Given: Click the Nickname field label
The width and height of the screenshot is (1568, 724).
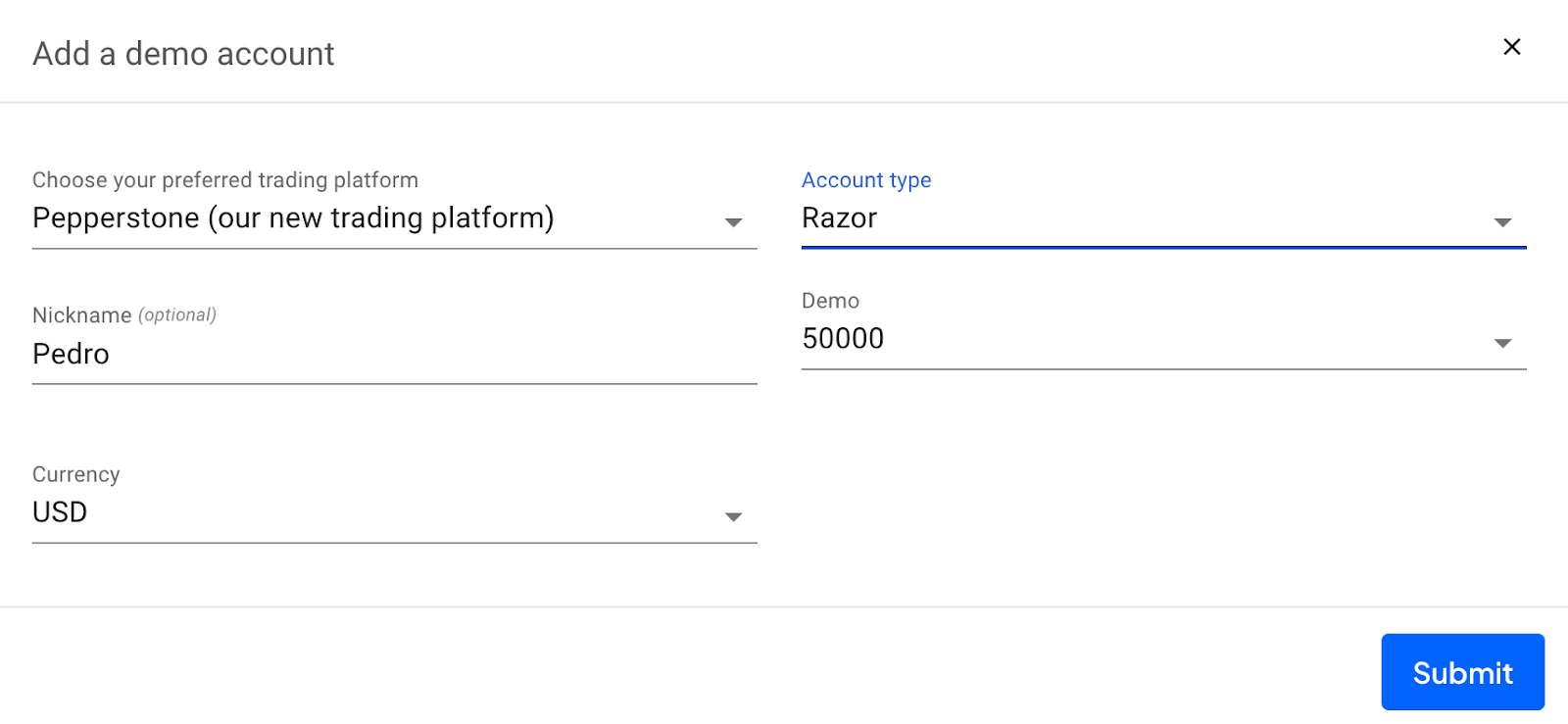Looking at the screenshot, I should (82, 315).
